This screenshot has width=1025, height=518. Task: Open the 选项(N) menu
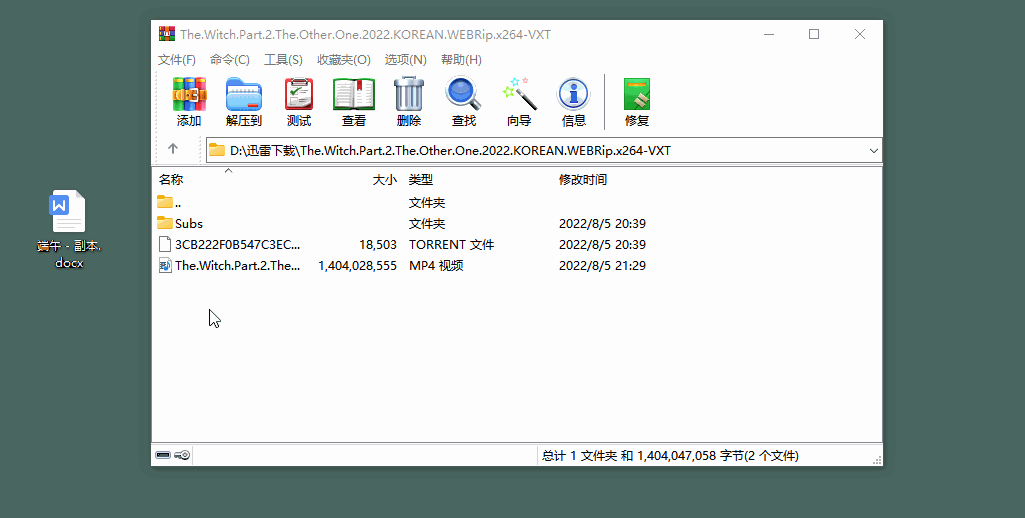coord(405,60)
